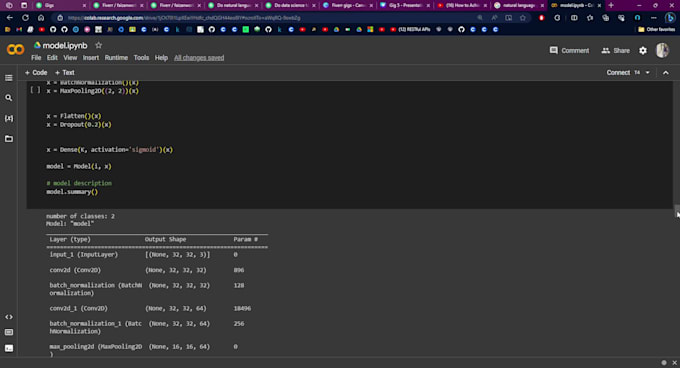
Task: Add a cell with + Code button
Action: pyautogui.click(x=36, y=72)
